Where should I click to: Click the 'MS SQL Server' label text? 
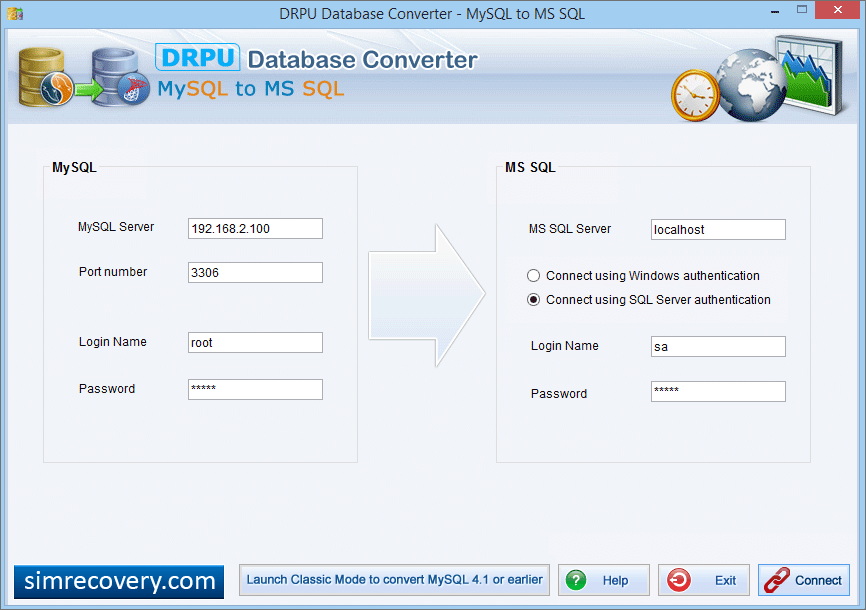570,229
